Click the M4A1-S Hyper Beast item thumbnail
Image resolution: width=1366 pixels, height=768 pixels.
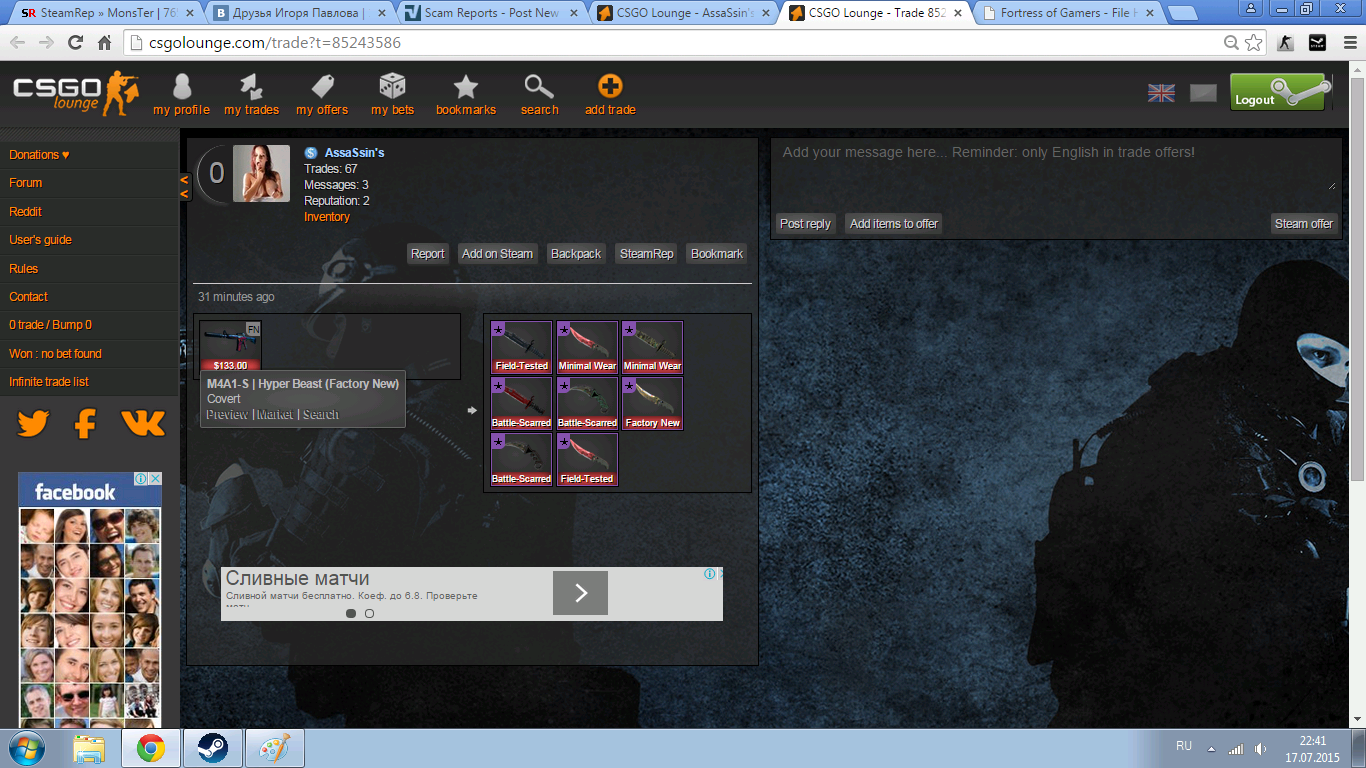[229, 346]
